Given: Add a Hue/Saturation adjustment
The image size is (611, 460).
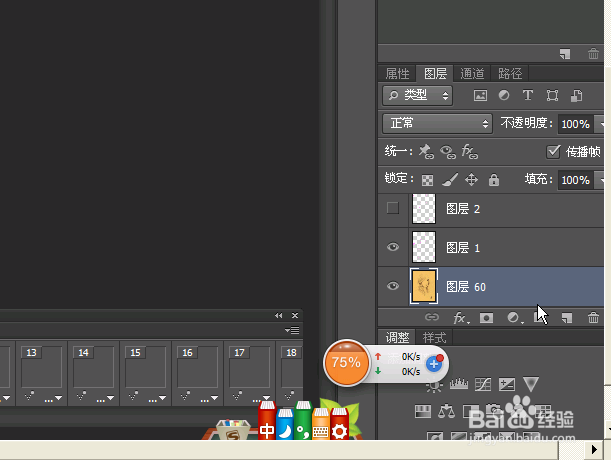Looking at the screenshot, I should click(423, 411).
